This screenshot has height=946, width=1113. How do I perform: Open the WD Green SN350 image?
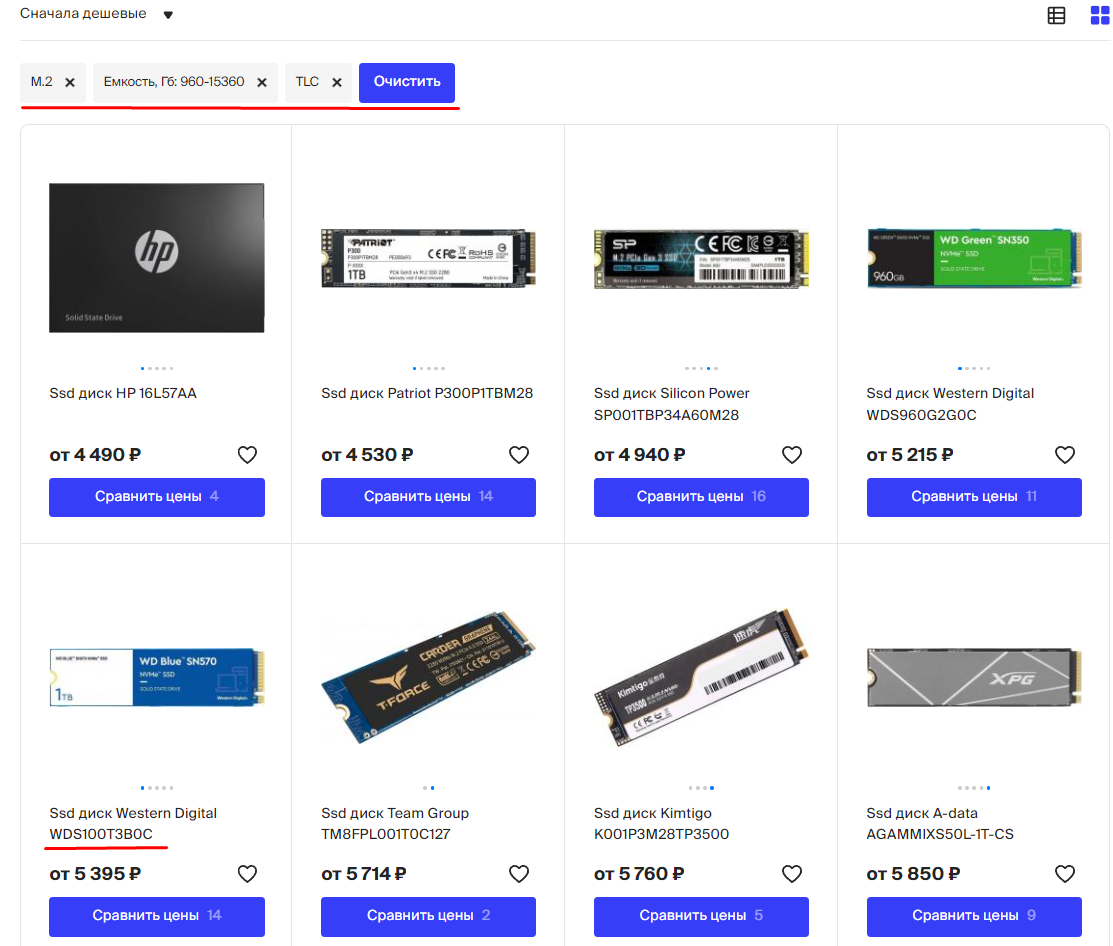tap(974, 258)
